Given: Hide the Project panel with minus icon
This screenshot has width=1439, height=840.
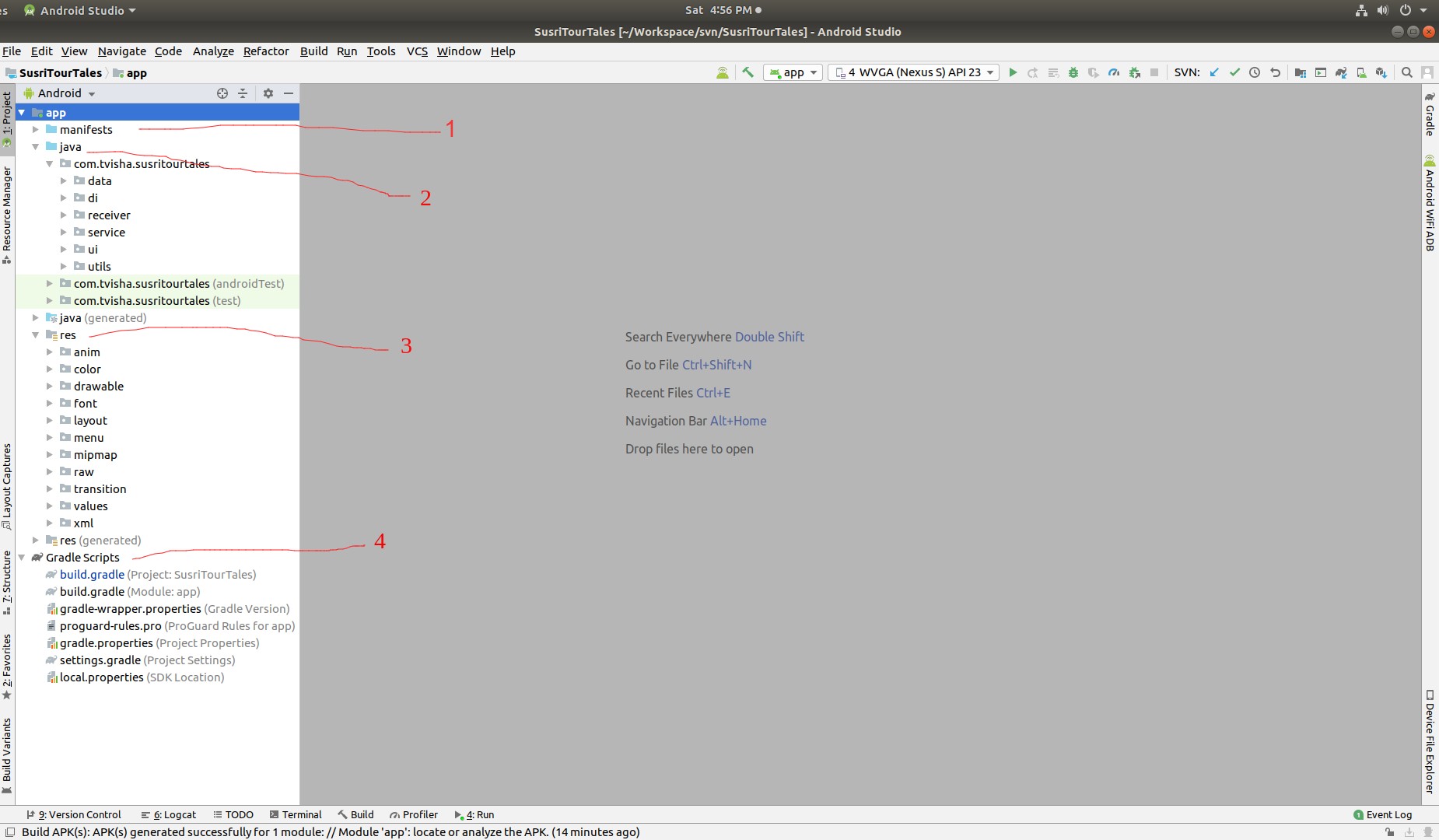Looking at the screenshot, I should tap(289, 93).
